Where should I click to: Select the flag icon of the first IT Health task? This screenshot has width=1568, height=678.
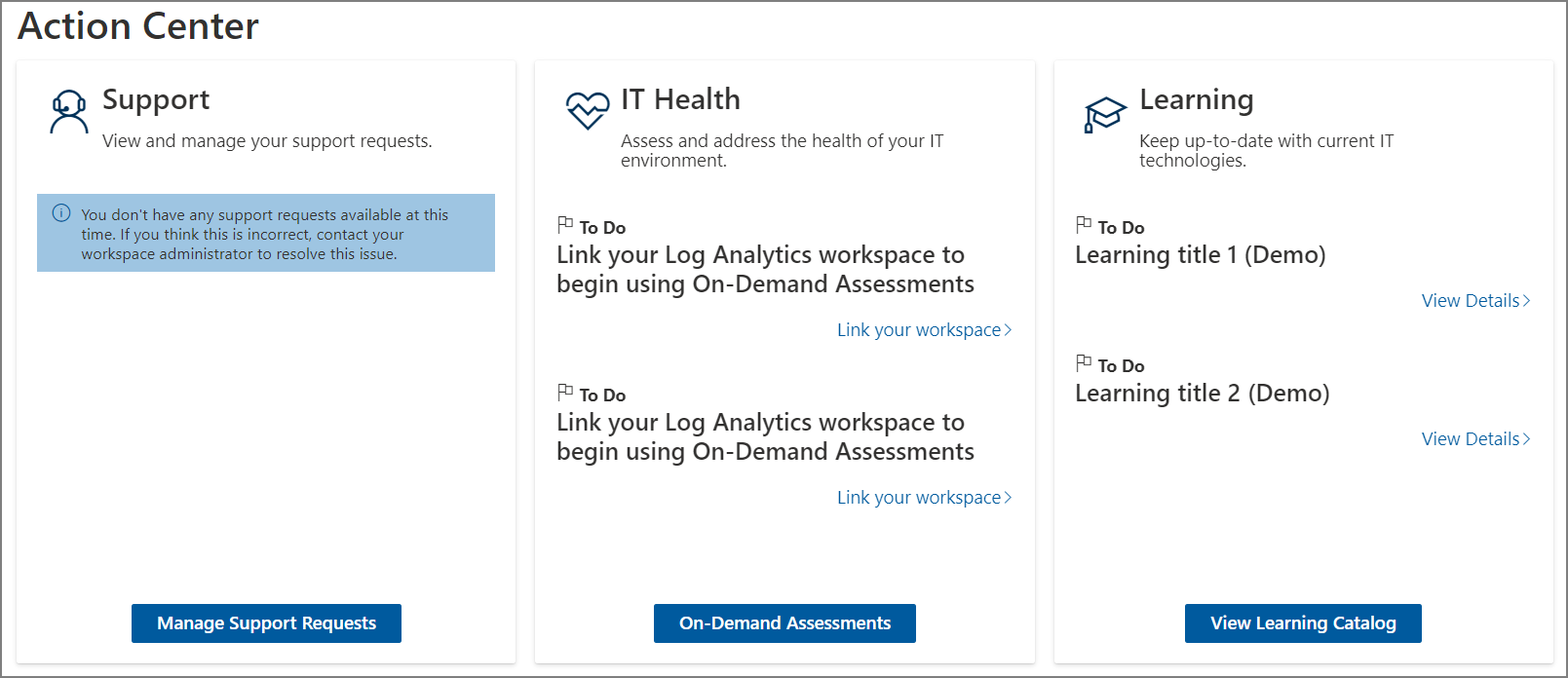click(x=565, y=225)
